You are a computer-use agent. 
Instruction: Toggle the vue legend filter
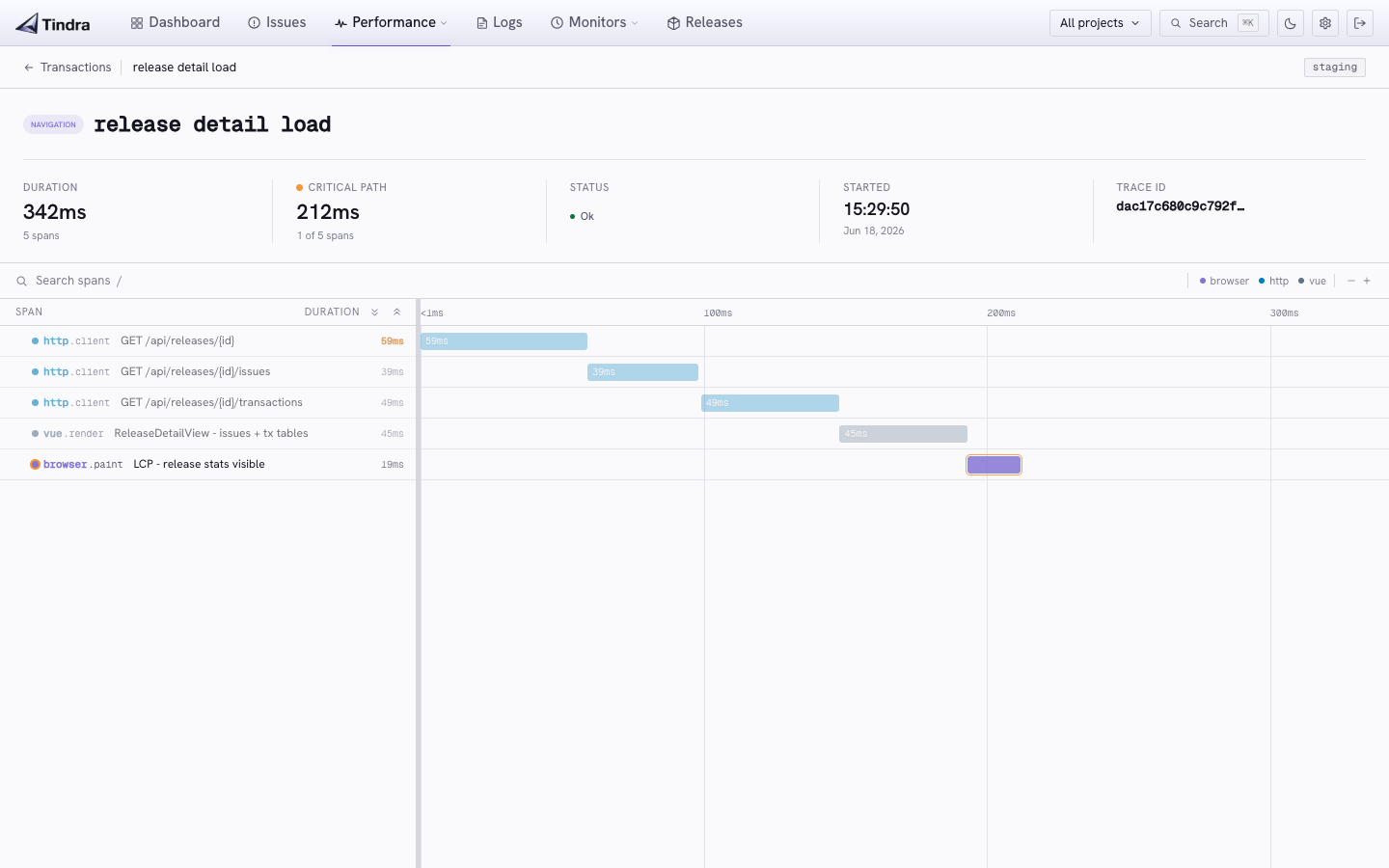(x=1312, y=282)
